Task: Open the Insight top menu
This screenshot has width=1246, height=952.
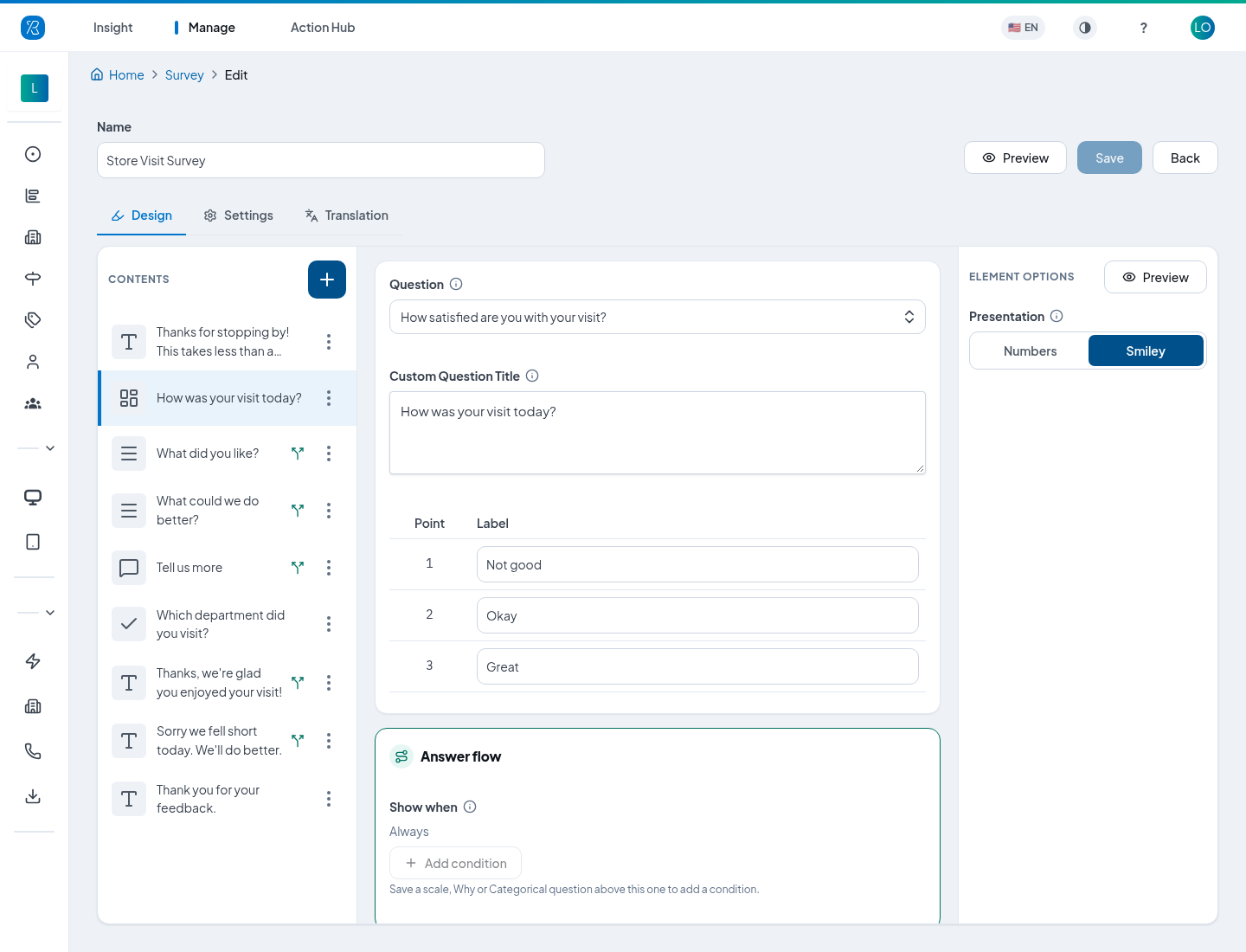Action: tap(113, 28)
